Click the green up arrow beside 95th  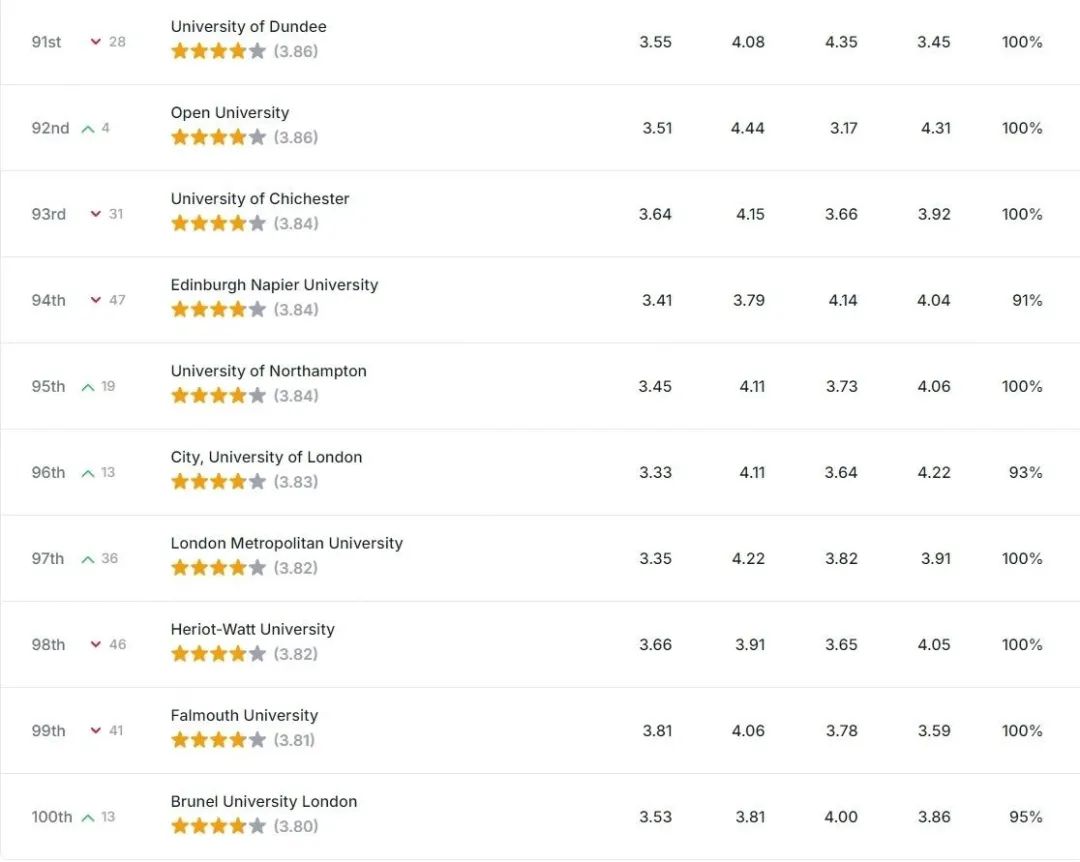tap(87, 387)
